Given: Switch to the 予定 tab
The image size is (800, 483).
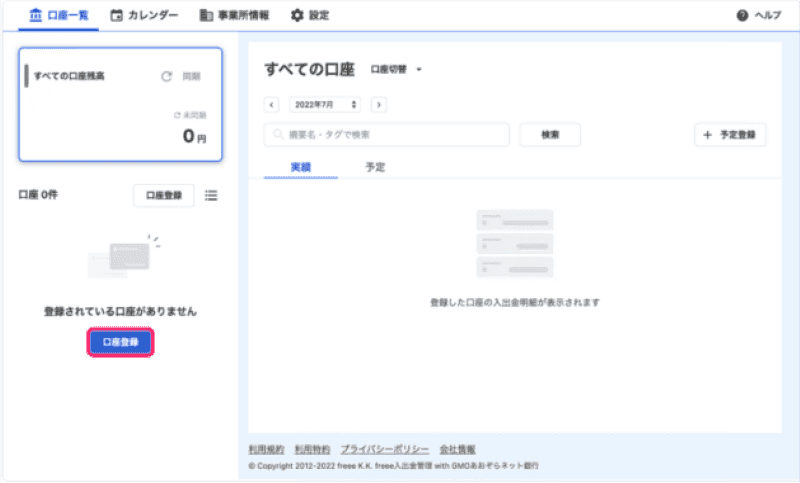Looking at the screenshot, I should point(375,167).
